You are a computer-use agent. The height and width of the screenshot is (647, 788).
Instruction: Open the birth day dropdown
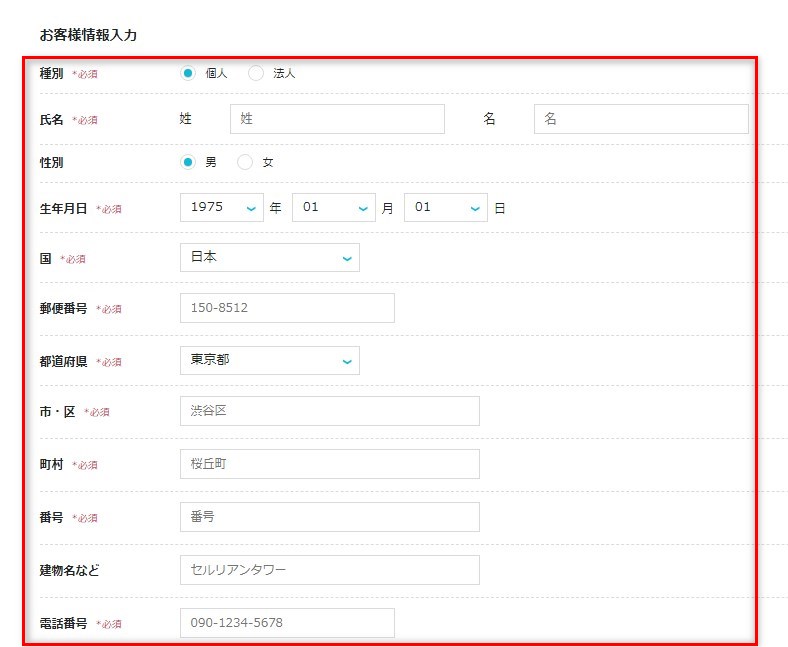[x=446, y=207]
